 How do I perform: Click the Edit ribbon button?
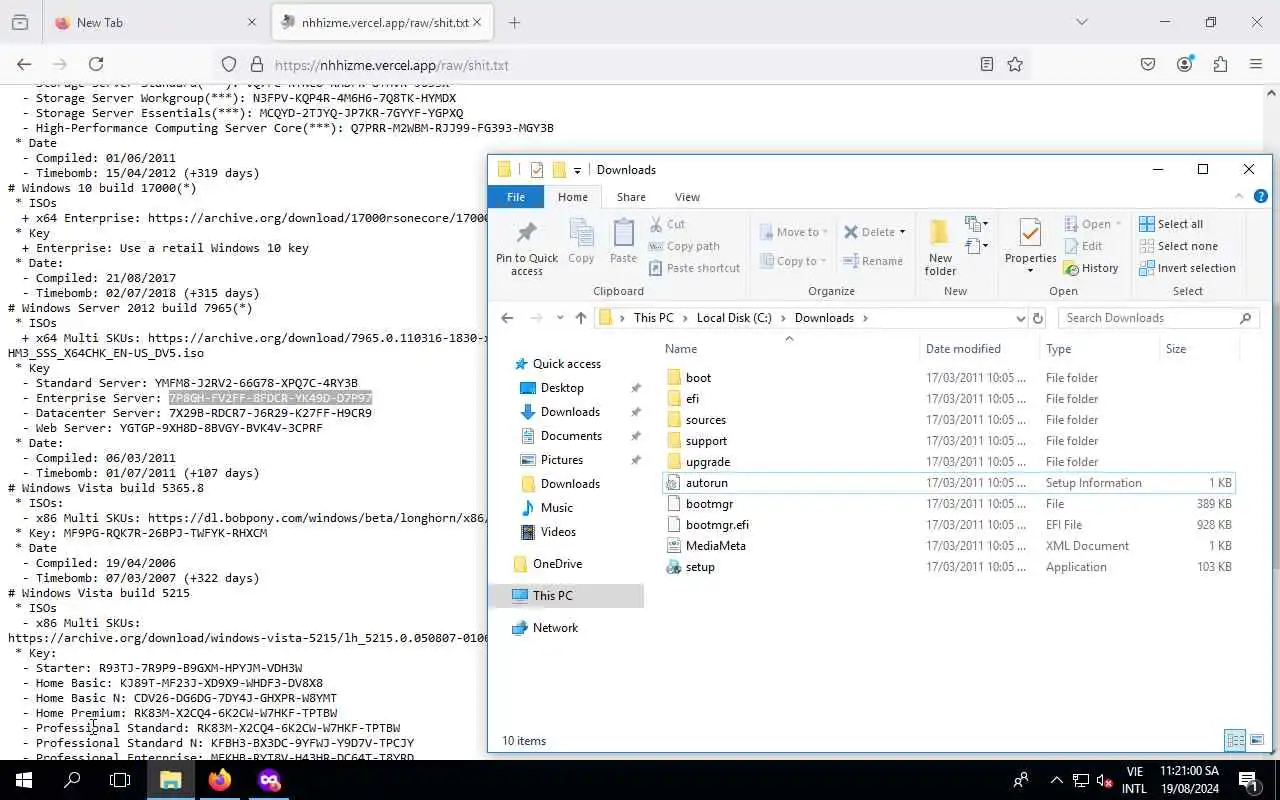coord(1083,246)
